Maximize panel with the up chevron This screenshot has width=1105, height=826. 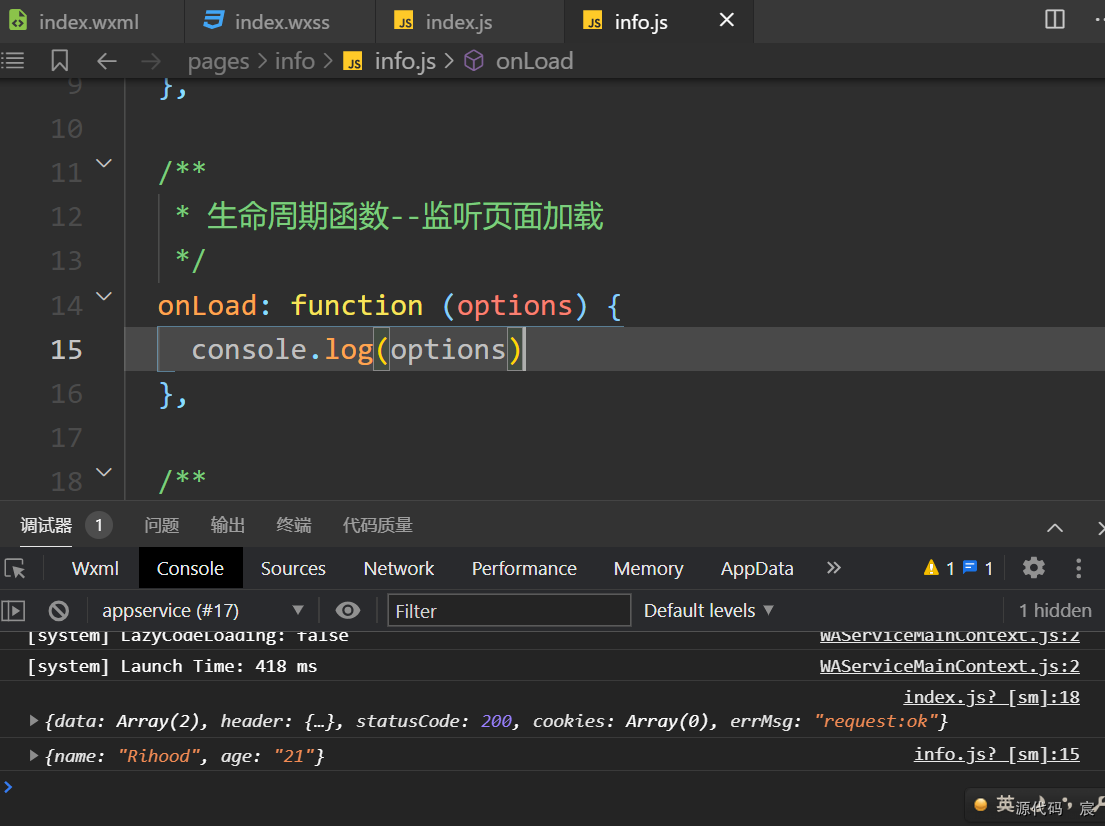(1054, 528)
